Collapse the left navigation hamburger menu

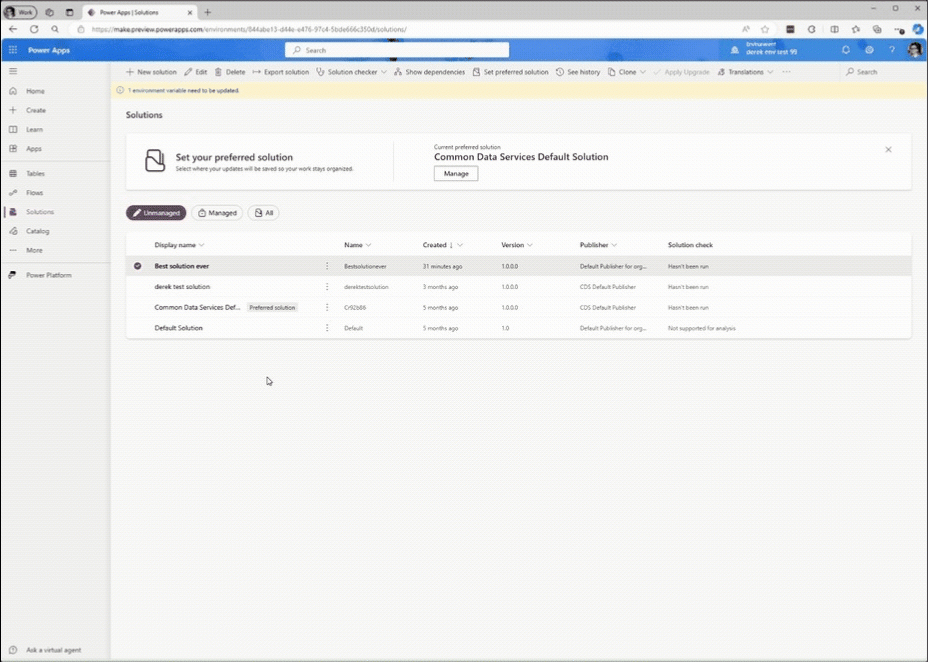(13, 72)
